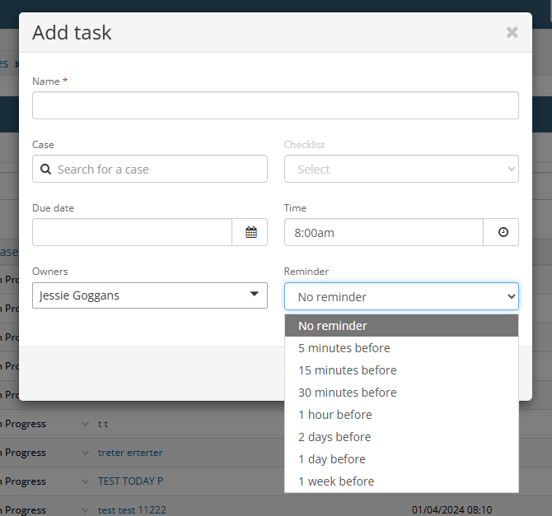Click the date 01/04/2024 08:10
Screen dimensions: 552x516
[452, 510]
